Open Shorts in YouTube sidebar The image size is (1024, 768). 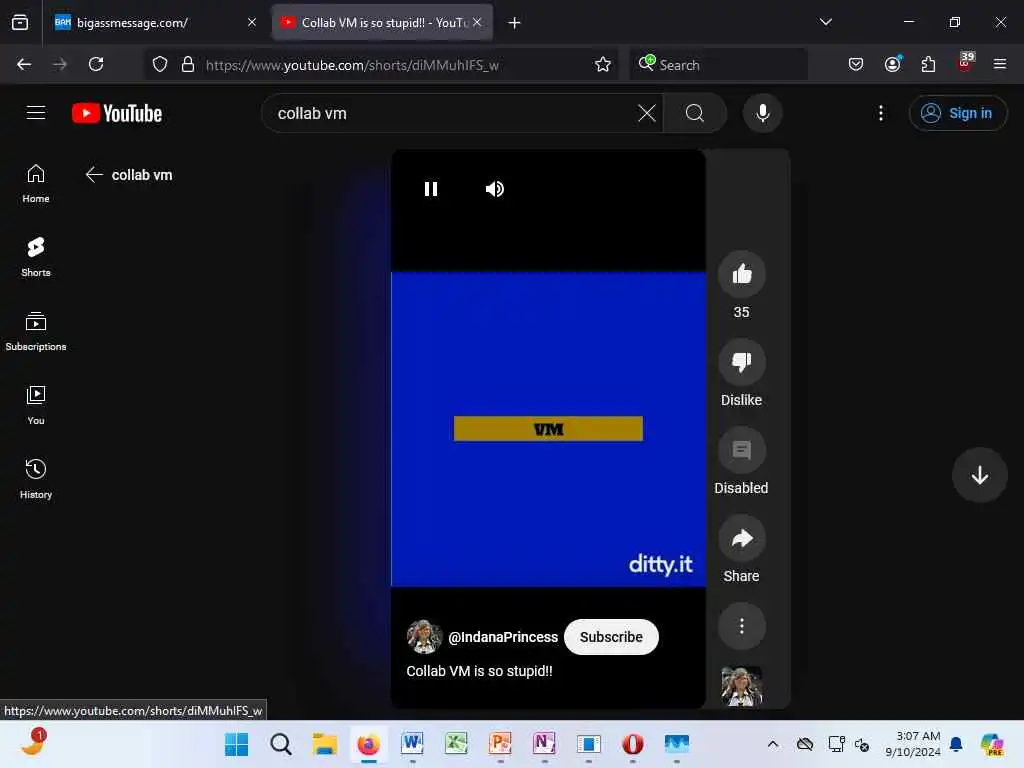(36, 257)
